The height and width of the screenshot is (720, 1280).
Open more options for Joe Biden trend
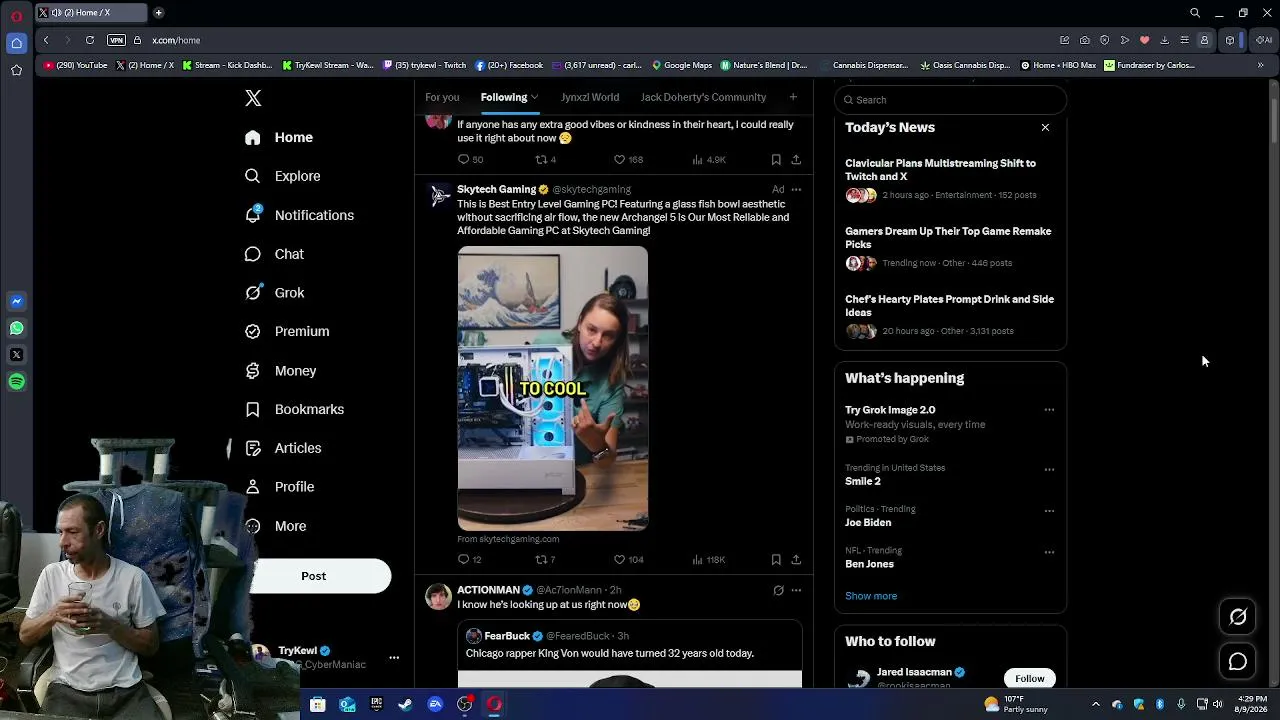(x=1049, y=511)
